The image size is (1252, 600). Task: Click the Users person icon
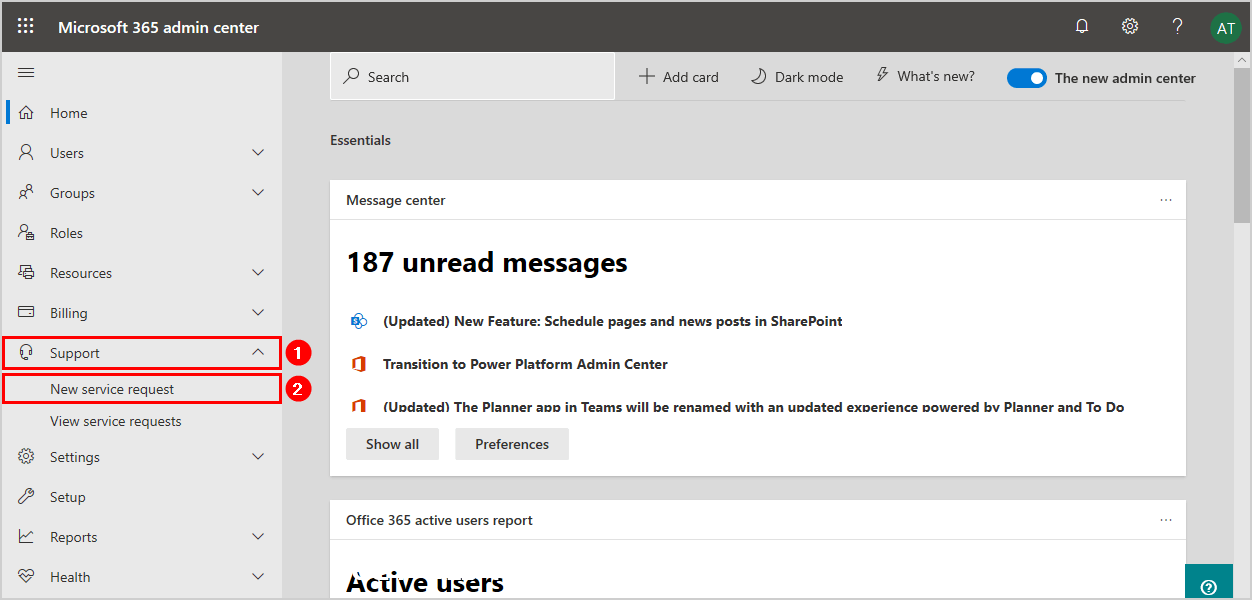point(27,153)
